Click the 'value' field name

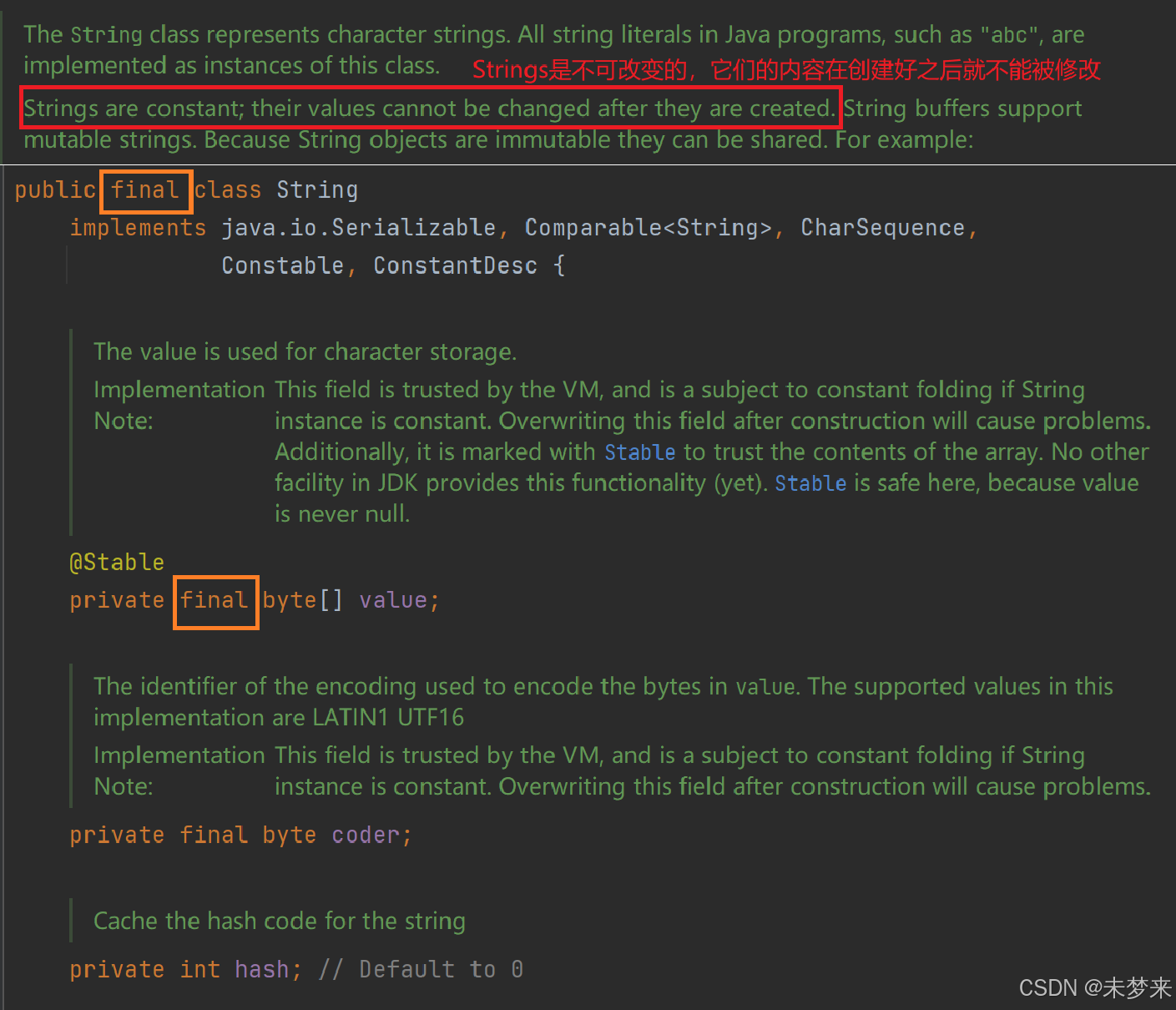393,600
